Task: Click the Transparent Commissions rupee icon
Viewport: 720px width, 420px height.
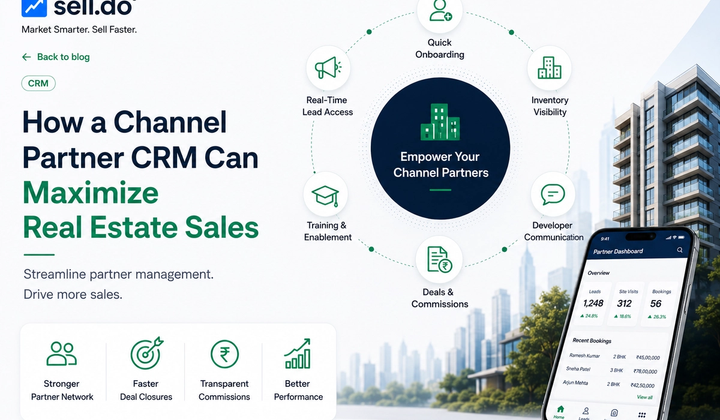Action: (225, 354)
